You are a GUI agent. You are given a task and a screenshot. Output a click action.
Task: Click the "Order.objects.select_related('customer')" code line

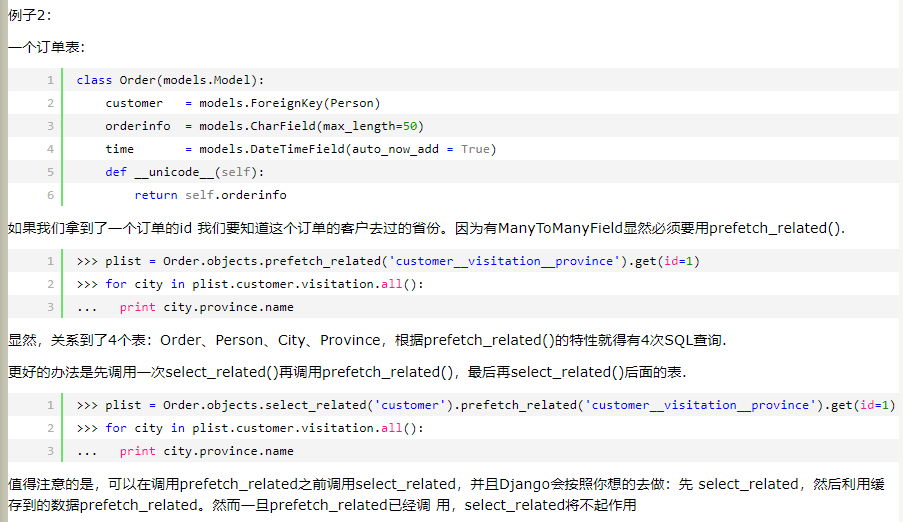(486, 405)
